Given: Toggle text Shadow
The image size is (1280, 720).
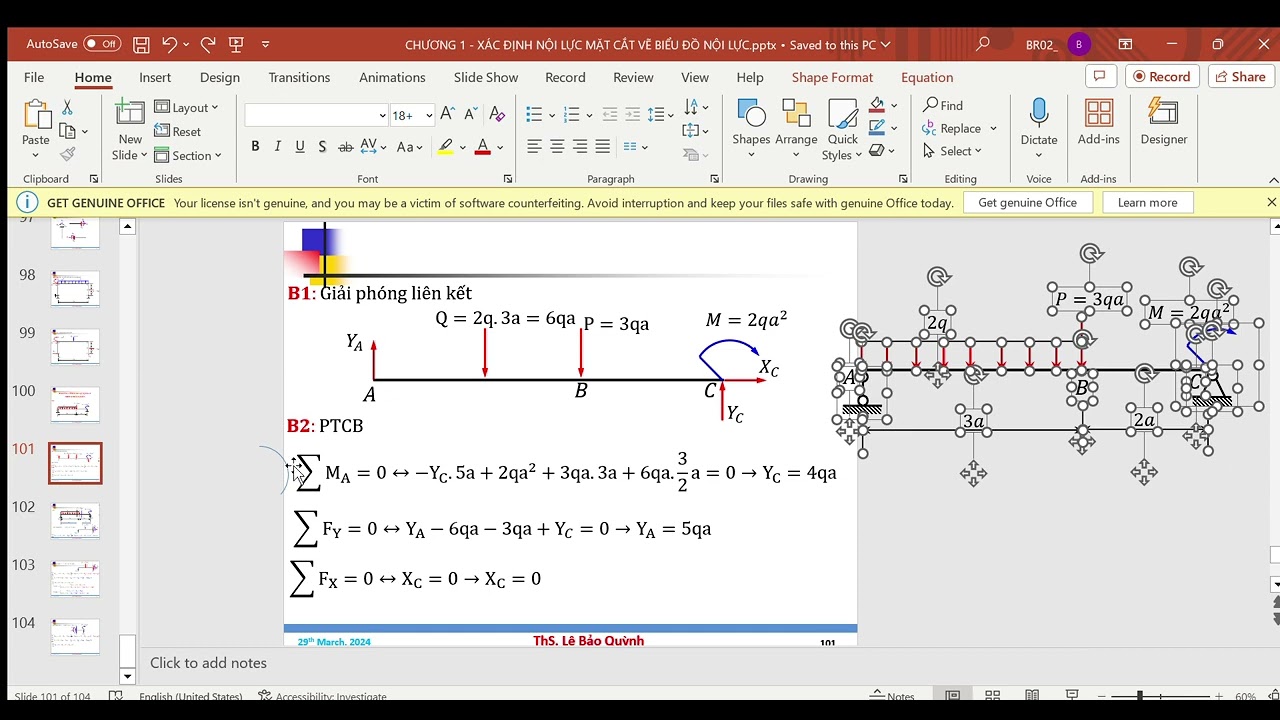Looking at the screenshot, I should [x=322, y=147].
